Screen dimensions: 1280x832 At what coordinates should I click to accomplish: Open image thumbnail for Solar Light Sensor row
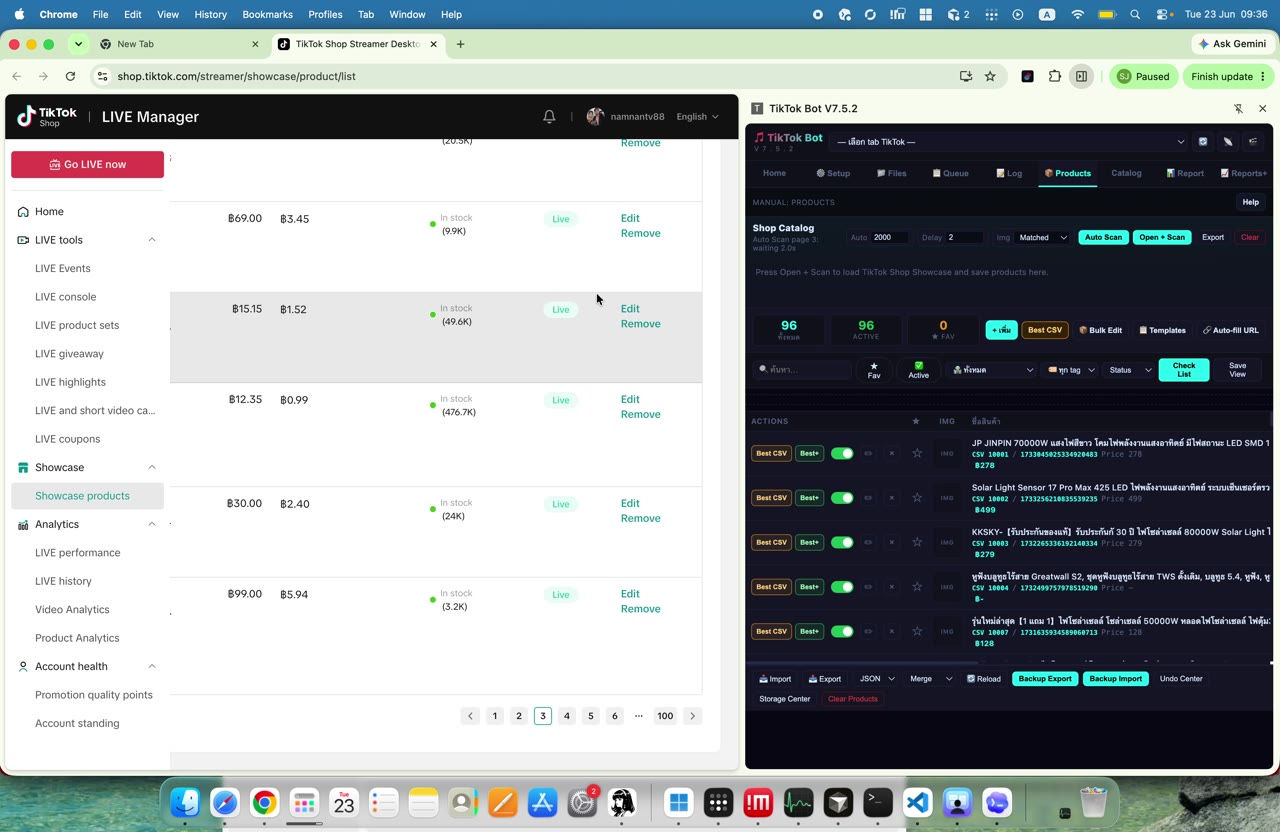tap(947, 498)
